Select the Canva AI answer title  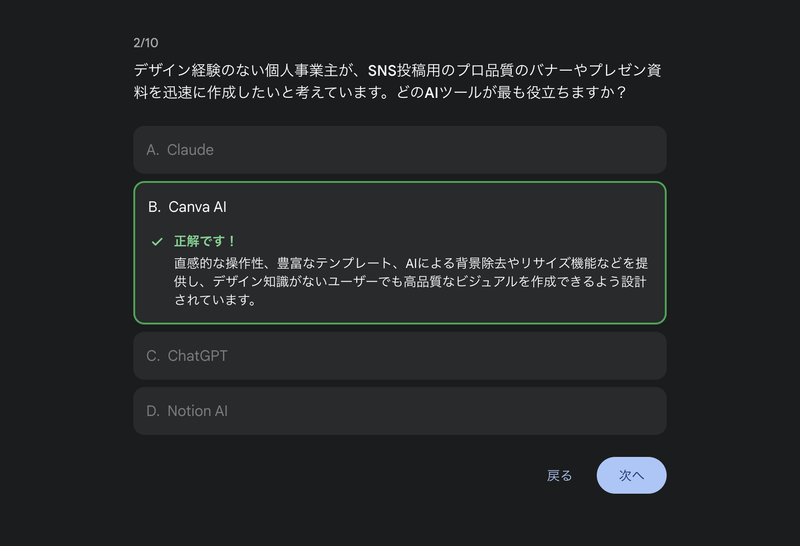tap(198, 207)
